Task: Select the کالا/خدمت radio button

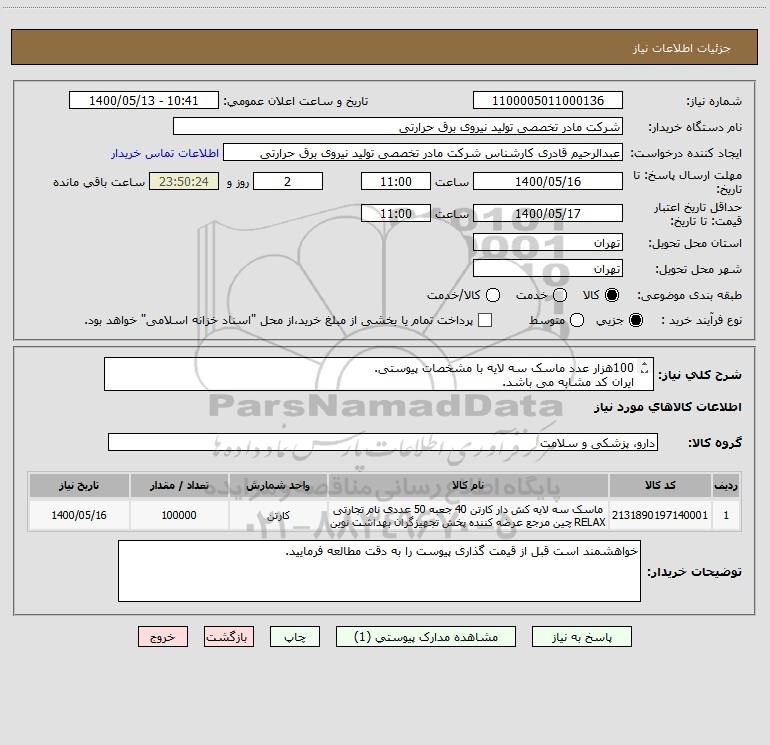Action: [493, 295]
